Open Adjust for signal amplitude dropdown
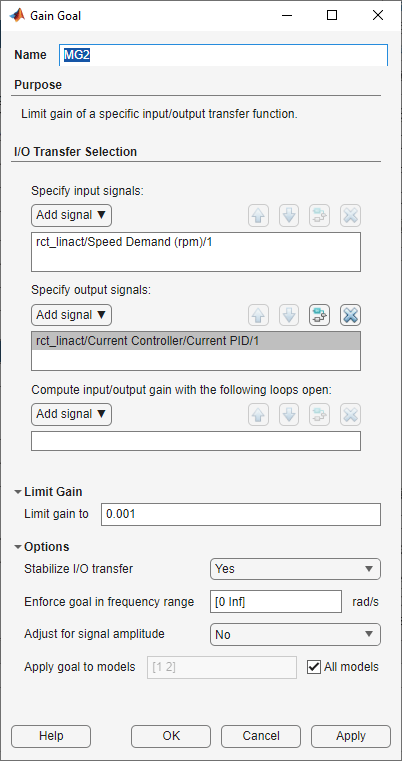This screenshot has width=402, height=761. (295, 634)
